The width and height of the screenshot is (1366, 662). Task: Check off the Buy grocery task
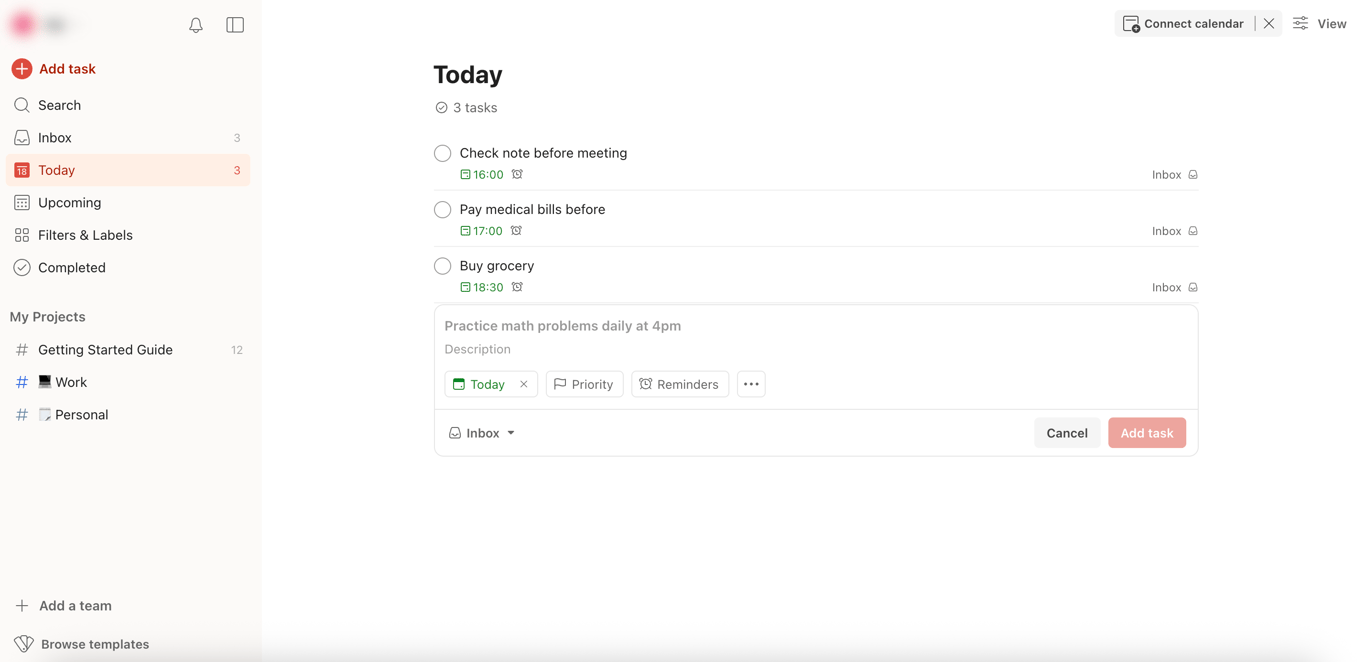point(443,266)
